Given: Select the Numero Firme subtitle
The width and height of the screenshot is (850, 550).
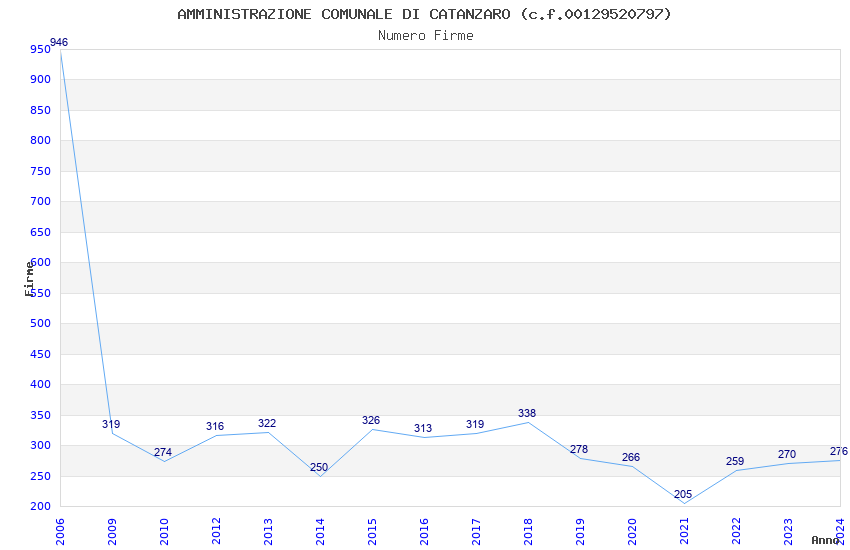Looking at the screenshot, I should pyautogui.click(x=426, y=36).
